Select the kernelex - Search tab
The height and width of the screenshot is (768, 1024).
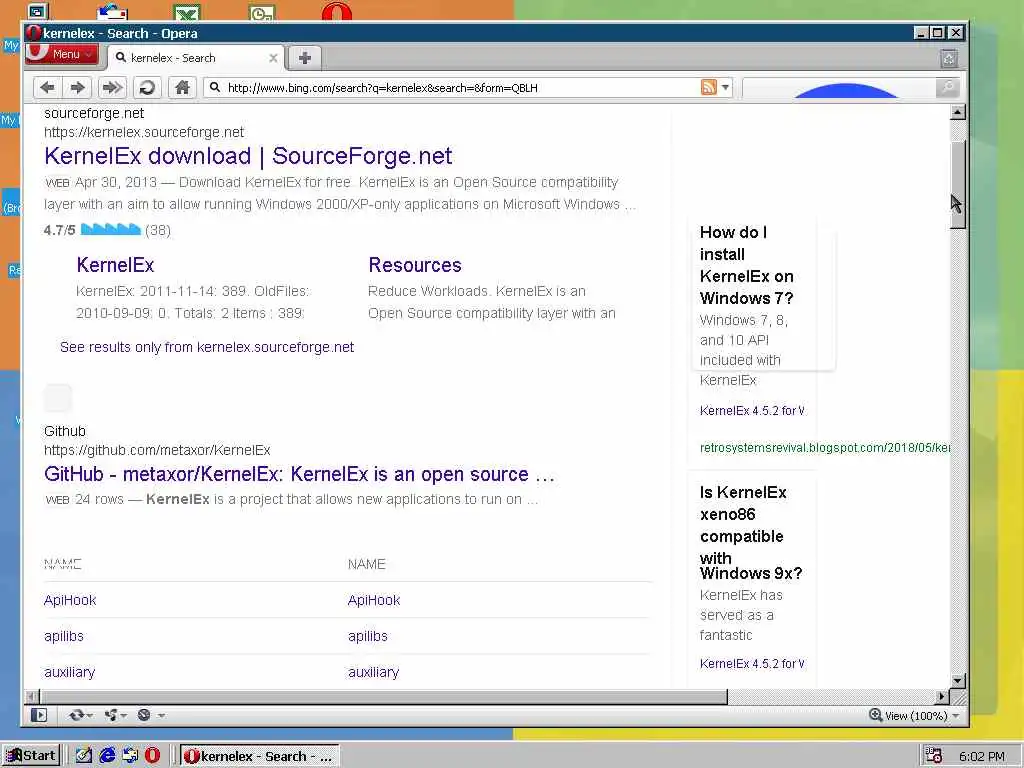coord(195,58)
